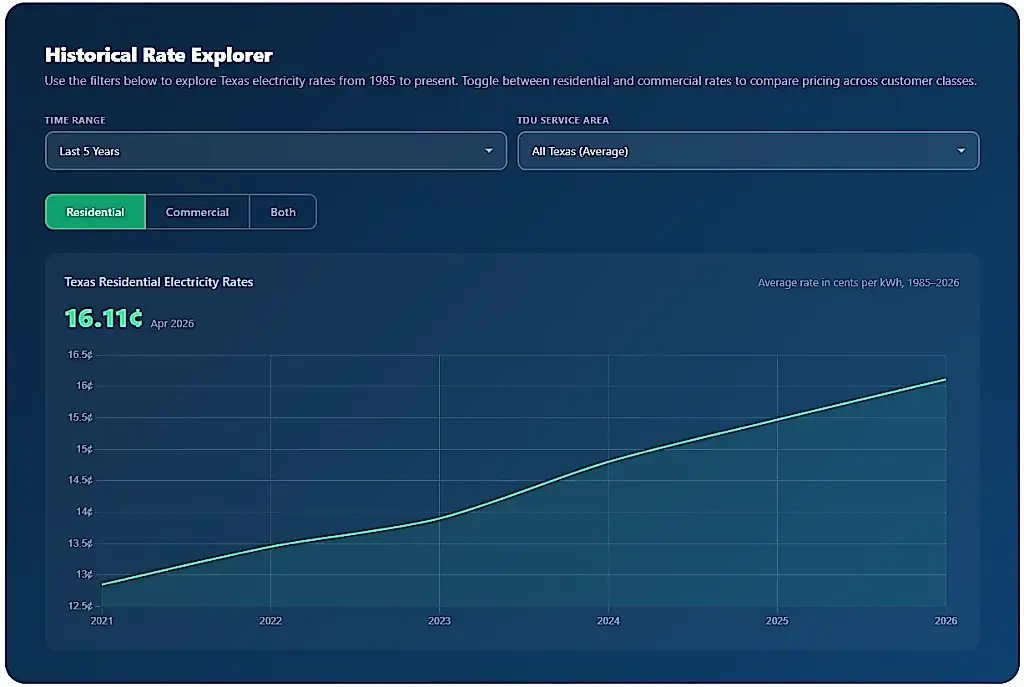Click the TIME RANGE field label
The image size is (1024, 687).
tap(75, 120)
